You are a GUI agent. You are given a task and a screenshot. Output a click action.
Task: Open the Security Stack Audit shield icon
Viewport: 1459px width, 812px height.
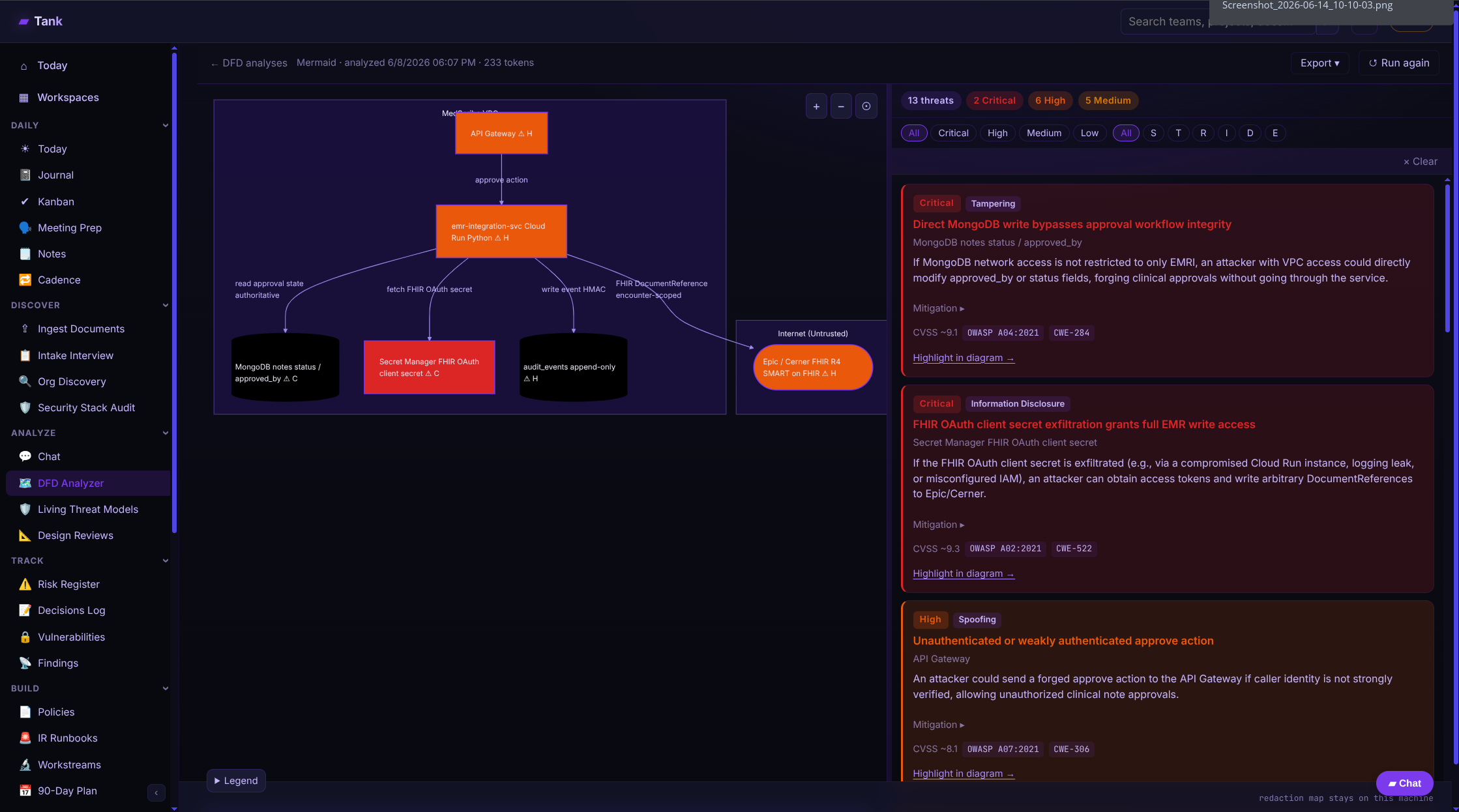click(x=25, y=407)
